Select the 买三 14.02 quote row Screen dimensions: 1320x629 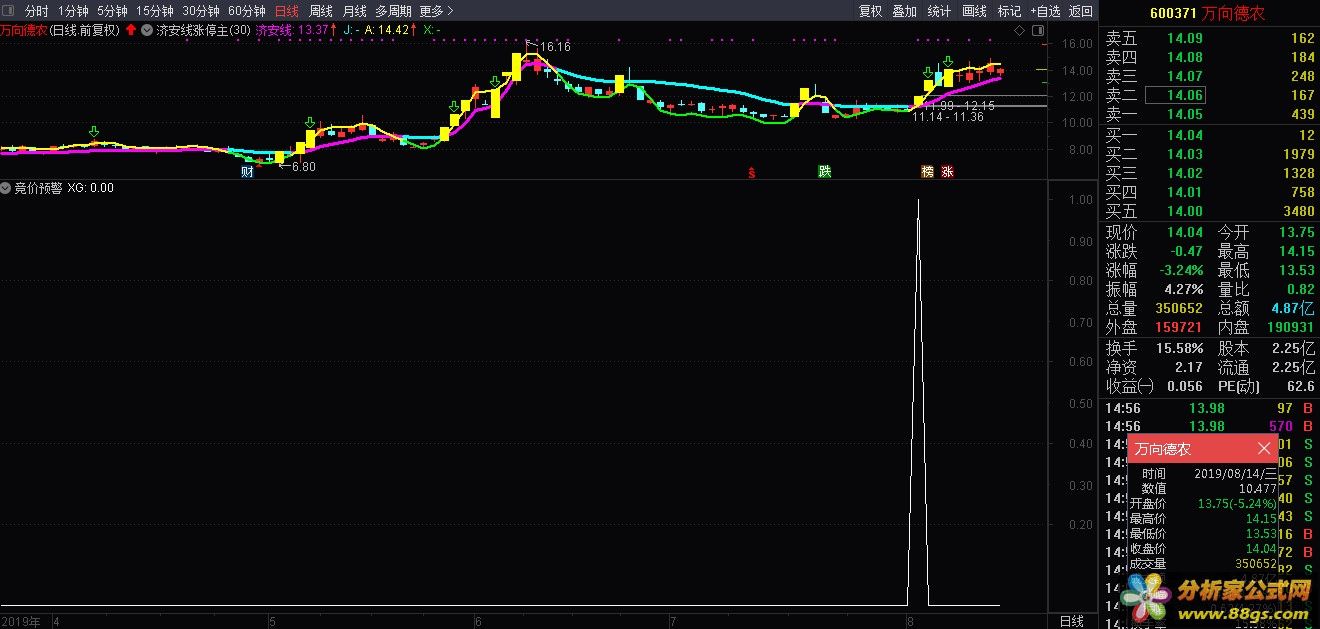point(1209,173)
